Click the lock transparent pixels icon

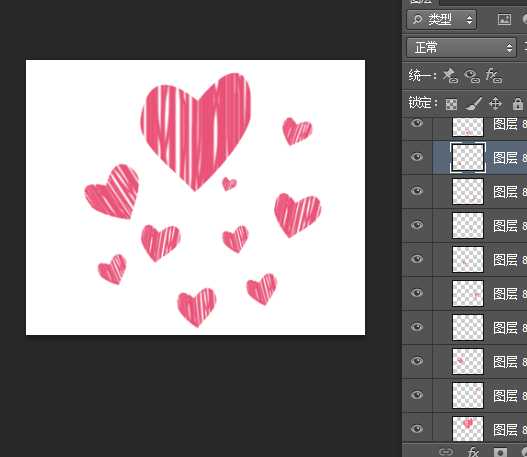tap(451, 104)
